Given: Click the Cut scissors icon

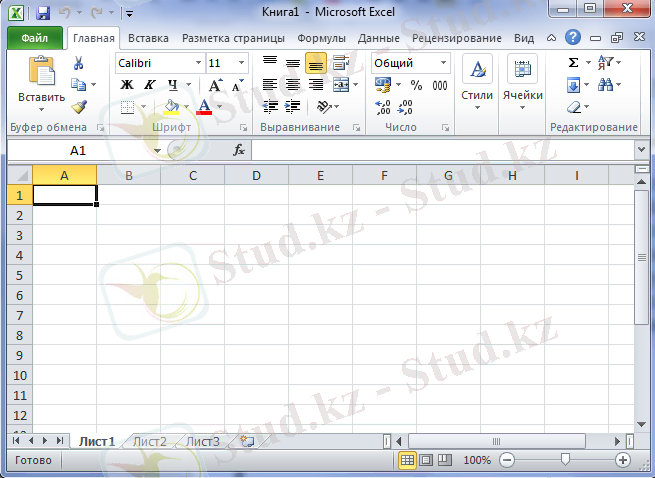Looking at the screenshot, I should pyautogui.click(x=79, y=63).
